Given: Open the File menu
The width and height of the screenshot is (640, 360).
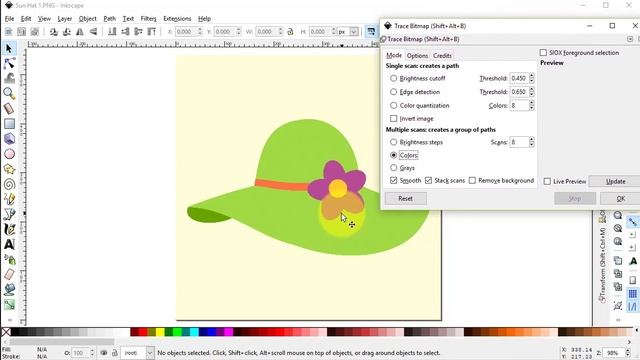Looking at the screenshot, I should (x=9, y=19).
